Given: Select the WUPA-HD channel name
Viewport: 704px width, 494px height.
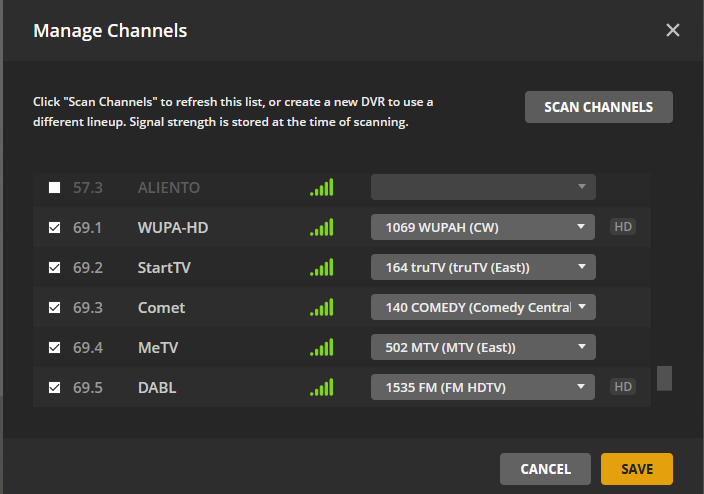Looking at the screenshot, I should [x=173, y=227].
